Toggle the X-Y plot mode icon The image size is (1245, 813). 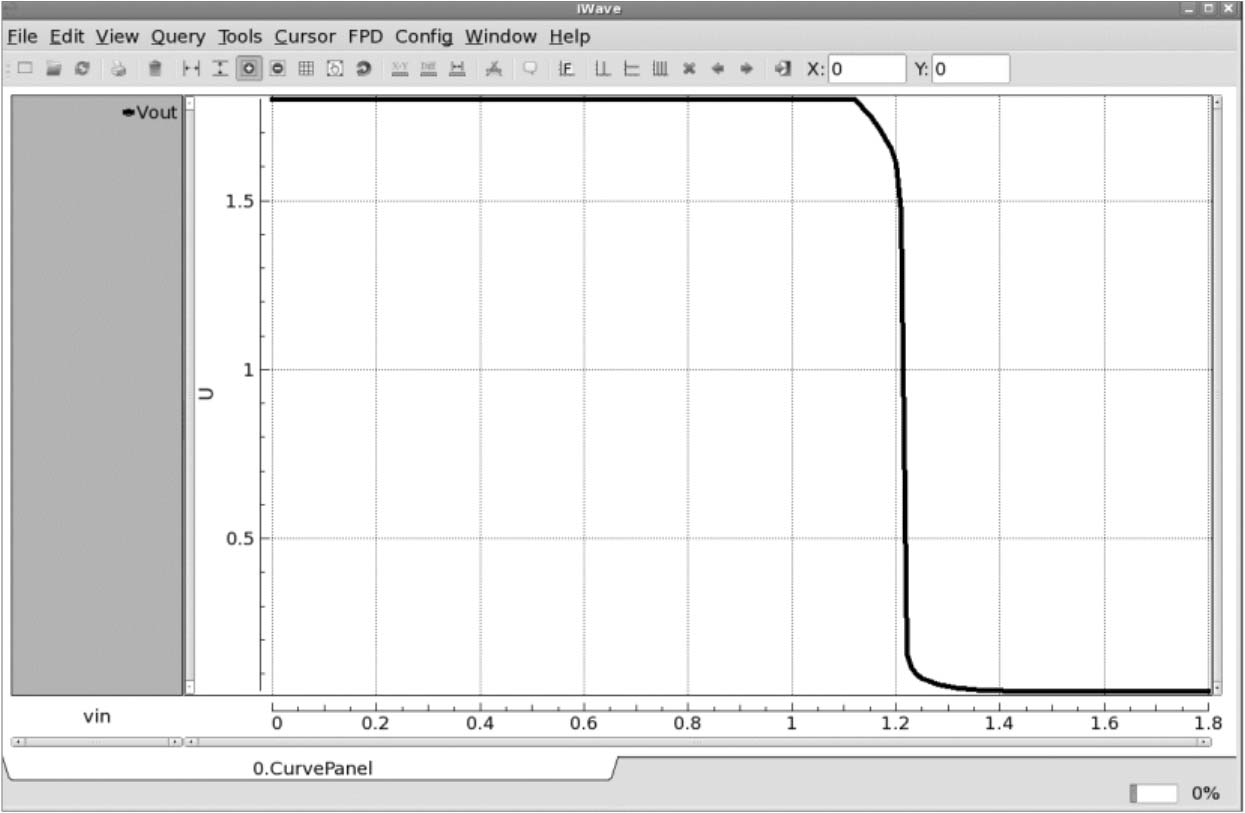point(400,69)
